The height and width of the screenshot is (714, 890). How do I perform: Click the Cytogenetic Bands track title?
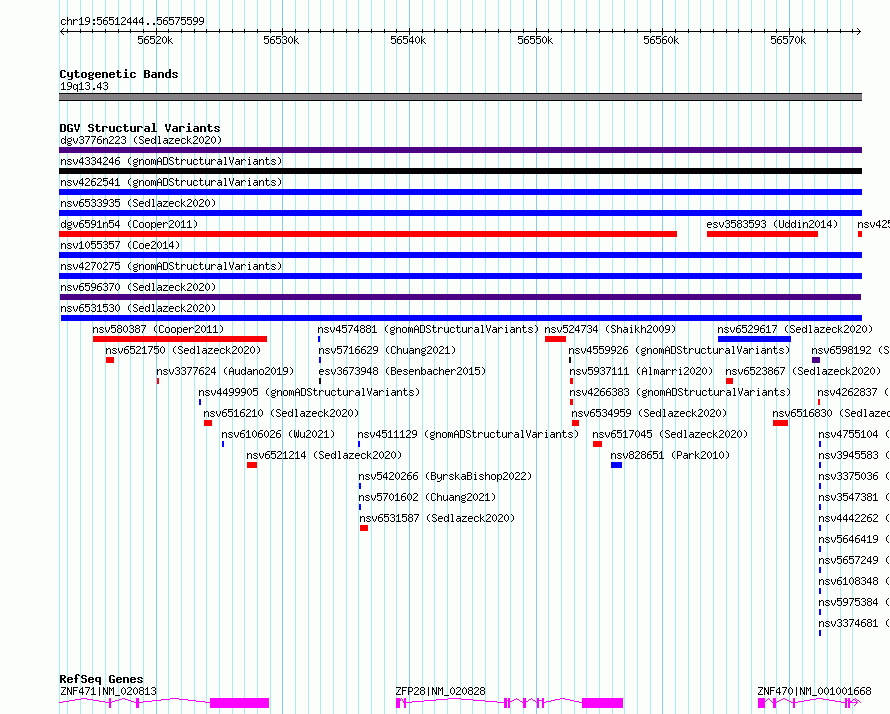(119, 74)
